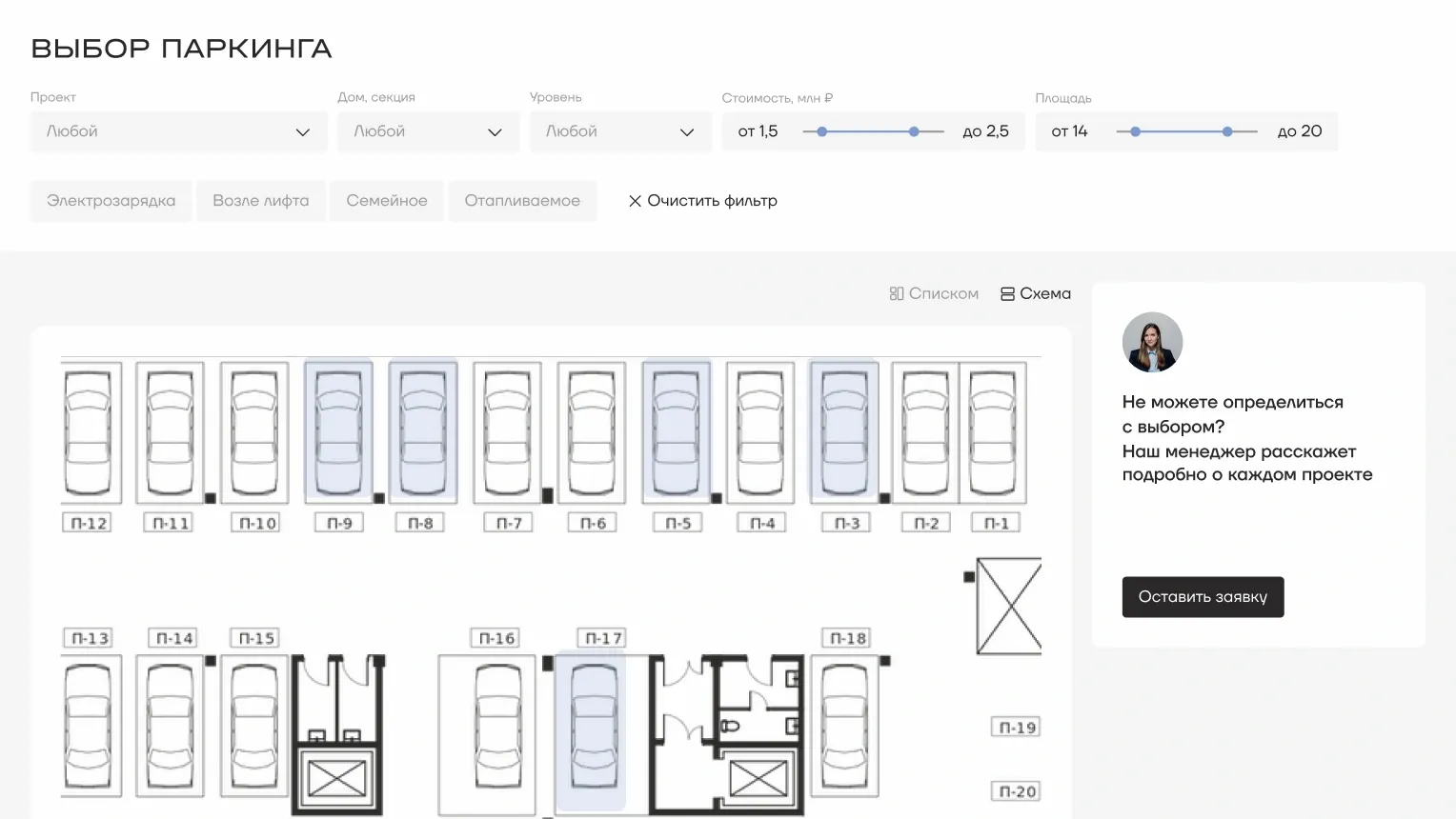The width and height of the screenshot is (1456, 819).
Task: Open the Проект dropdown
Action: [179, 131]
